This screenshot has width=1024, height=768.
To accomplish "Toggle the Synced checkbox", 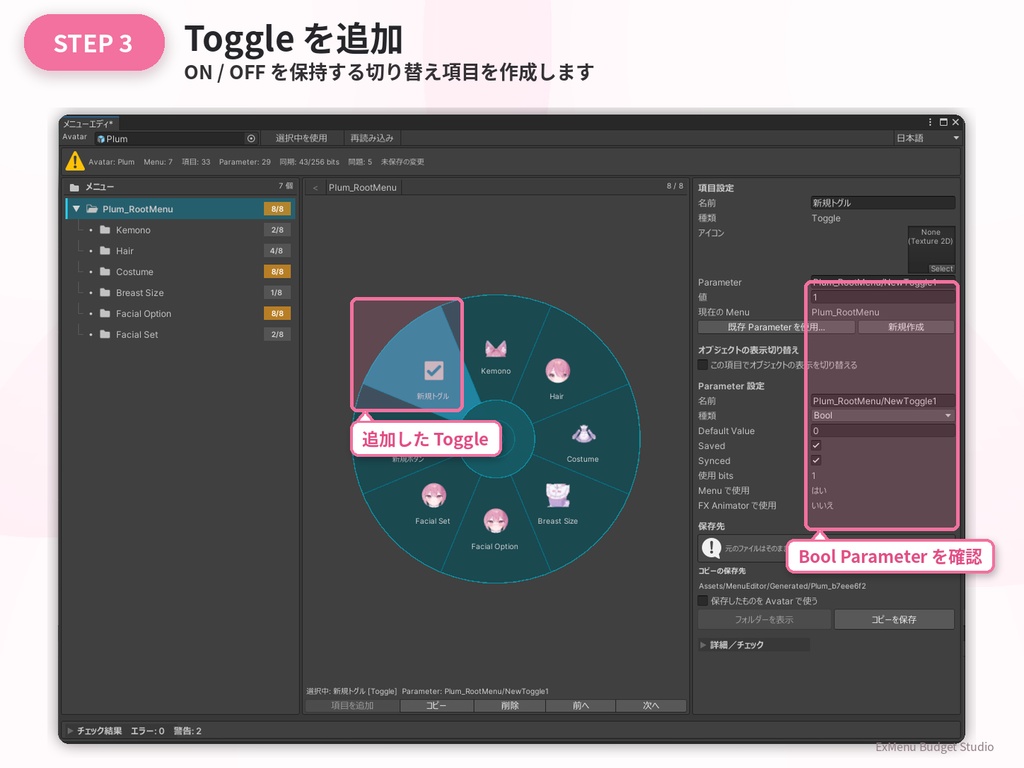I will pyautogui.click(x=816, y=460).
